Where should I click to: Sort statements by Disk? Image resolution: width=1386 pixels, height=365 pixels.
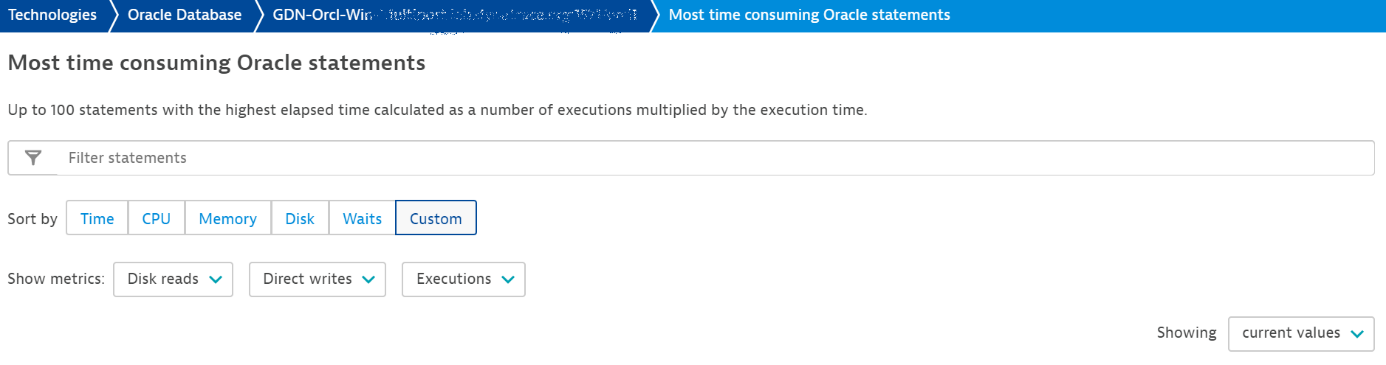(x=300, y=218)
